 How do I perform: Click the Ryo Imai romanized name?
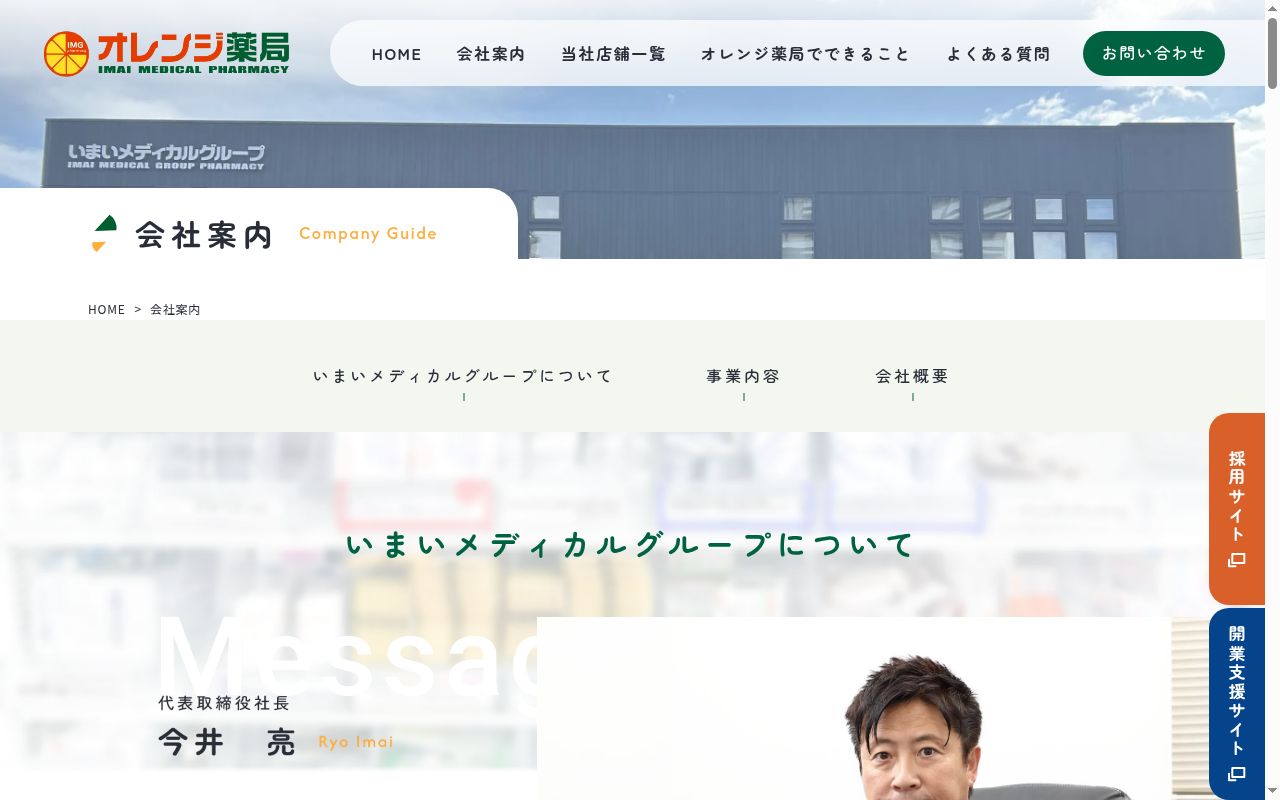pos(356,742)
